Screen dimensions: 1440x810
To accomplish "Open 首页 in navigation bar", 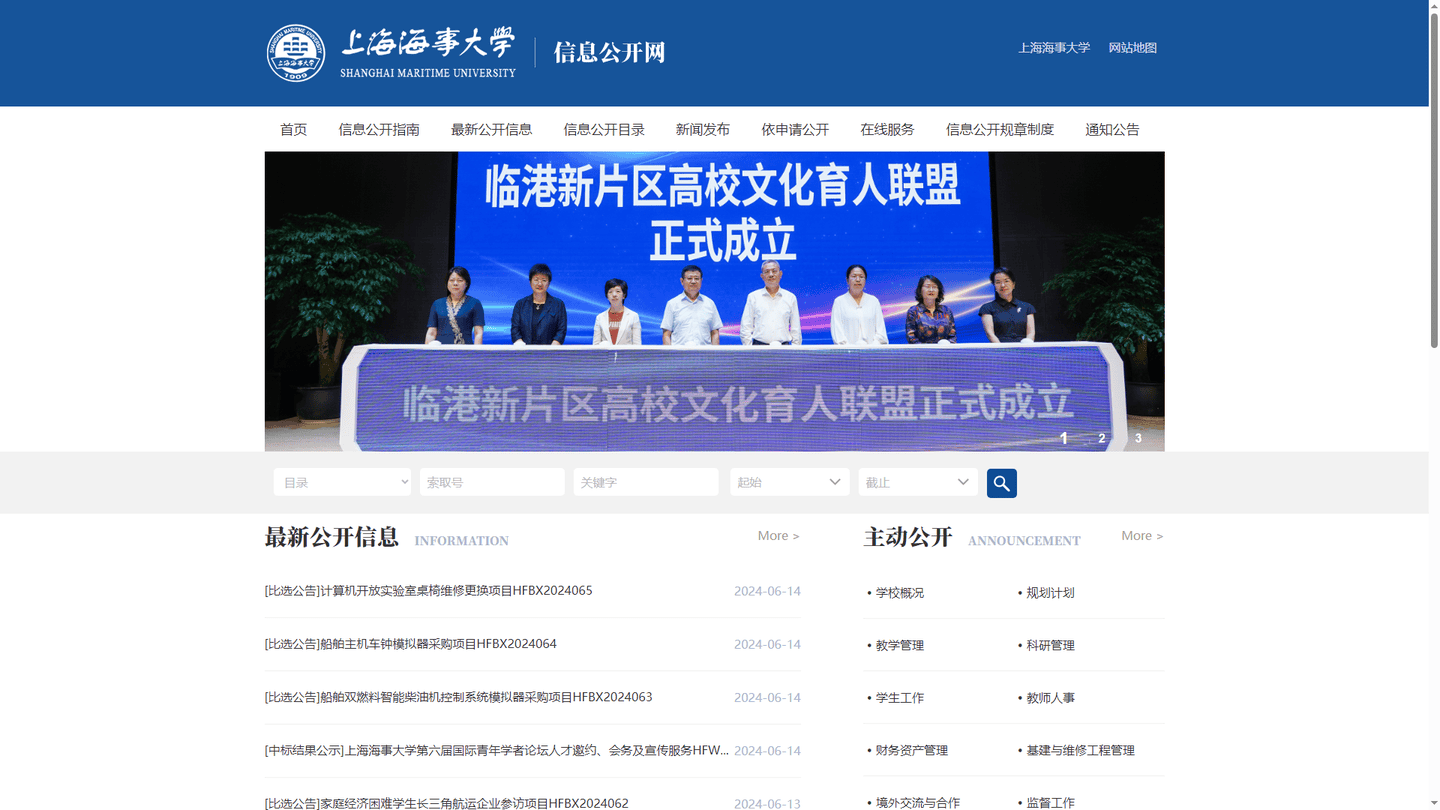I will [294, 130].
